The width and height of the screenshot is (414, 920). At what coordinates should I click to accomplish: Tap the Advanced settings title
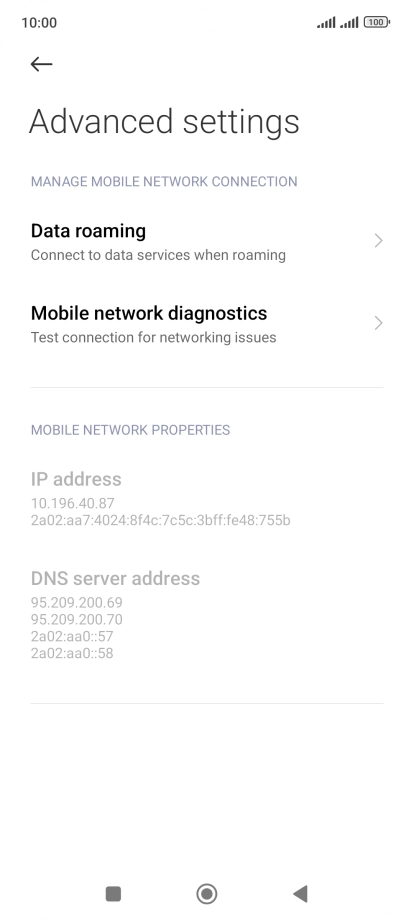tap(164, 121)
